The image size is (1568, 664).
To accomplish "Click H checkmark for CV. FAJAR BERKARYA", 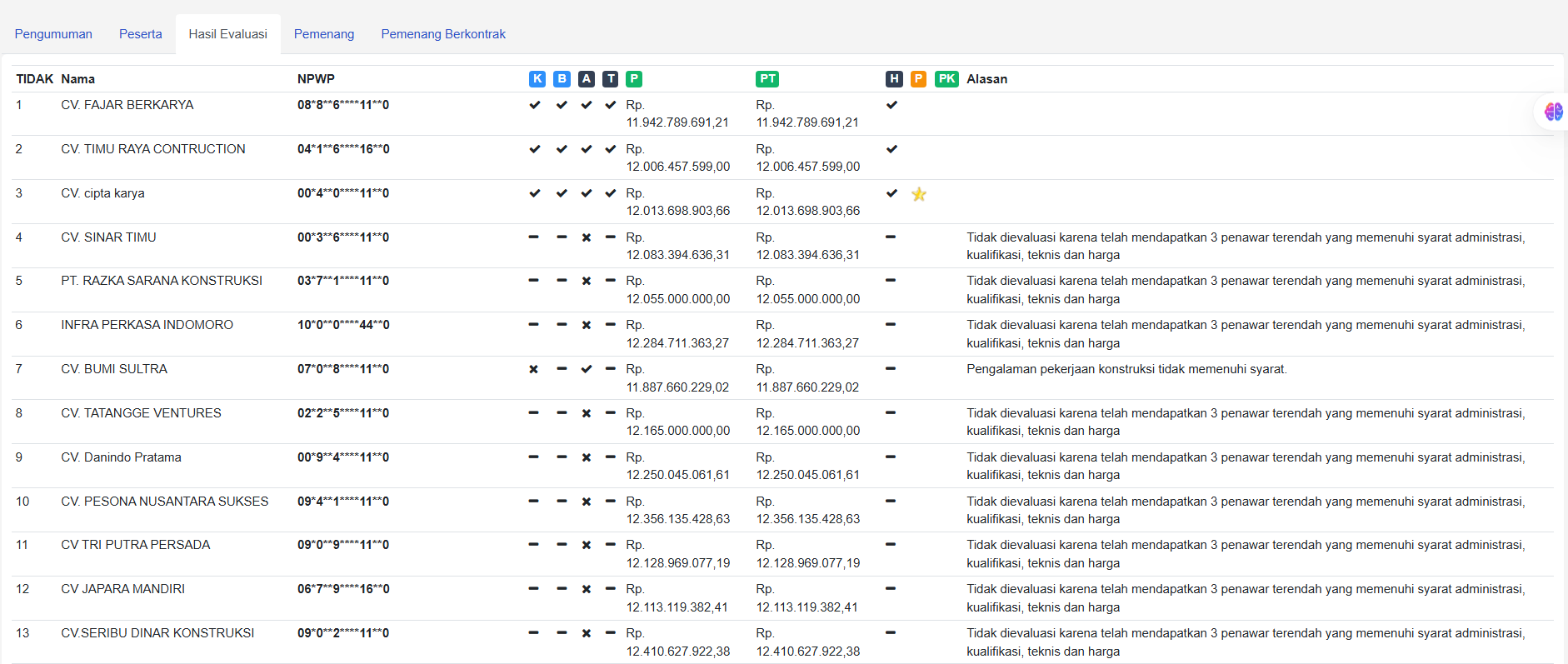I will 891,105.
